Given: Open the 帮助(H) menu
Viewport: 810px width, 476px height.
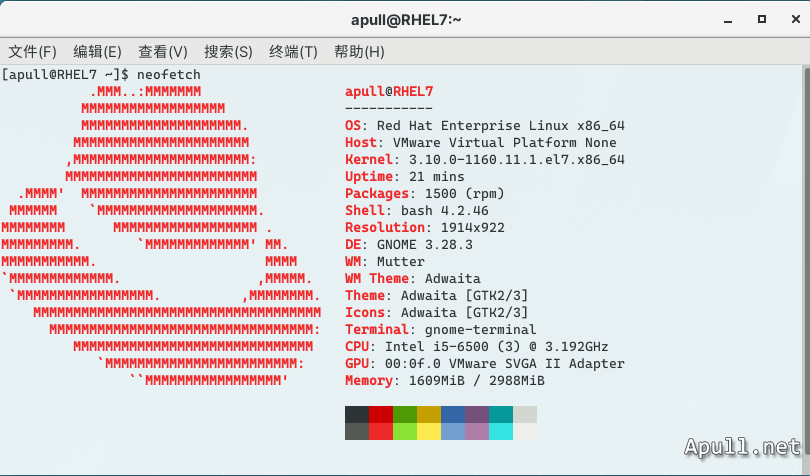Looking at the screenshot, I should click(x=359, y=52).
